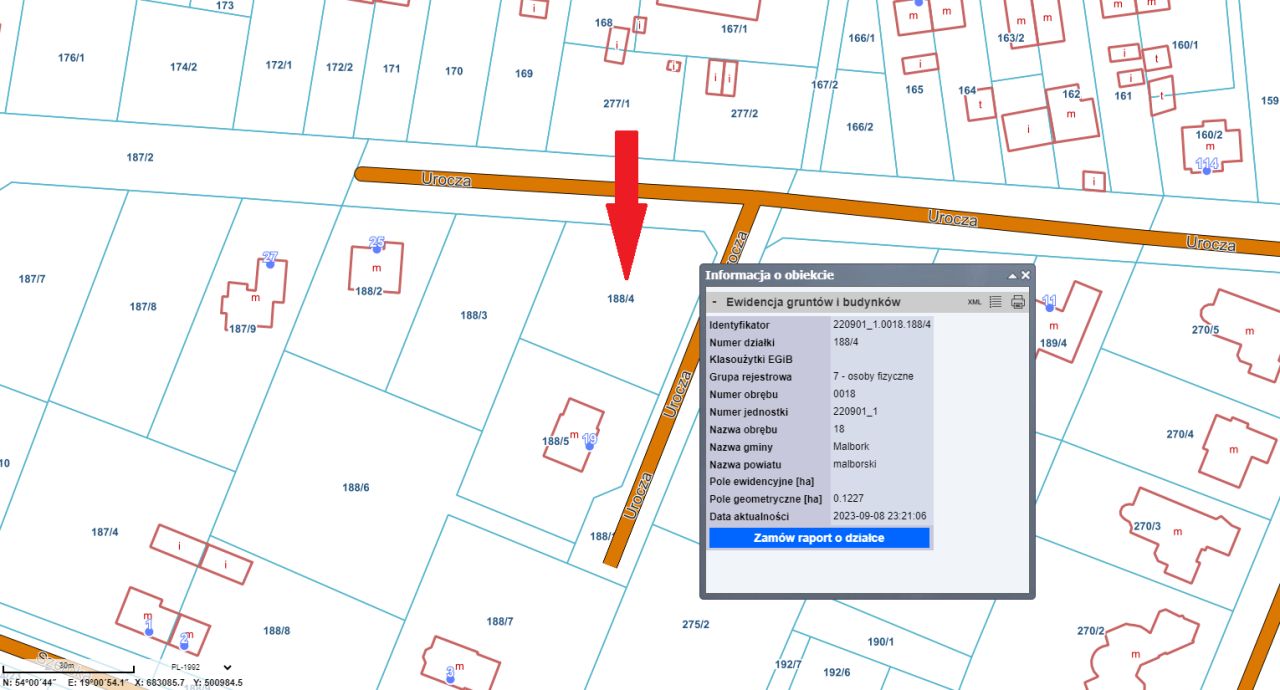Image resolution: width=1280 pixels, height=690 pixels.
Task: Click parcel label 270/4 on the map
Action: click(1180, 435)
